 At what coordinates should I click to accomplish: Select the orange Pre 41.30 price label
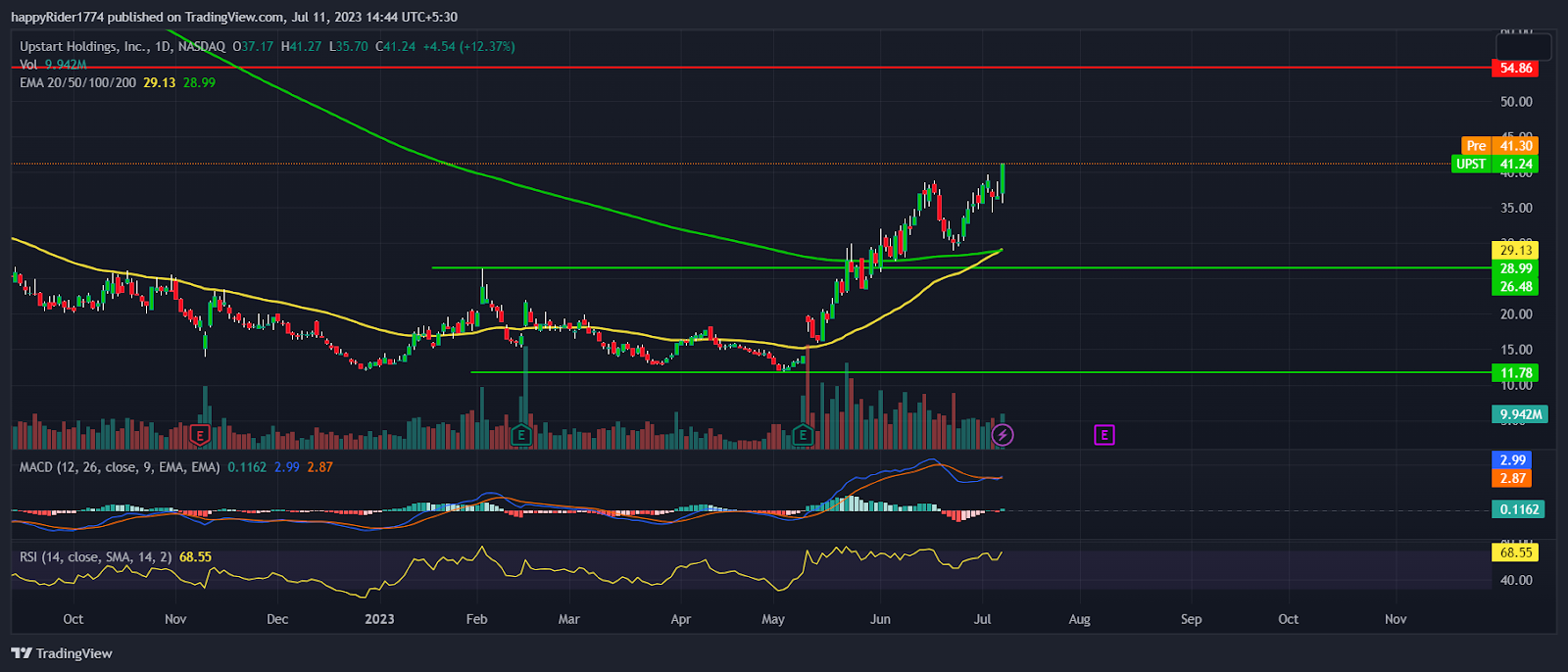(x=1499, y=145)
